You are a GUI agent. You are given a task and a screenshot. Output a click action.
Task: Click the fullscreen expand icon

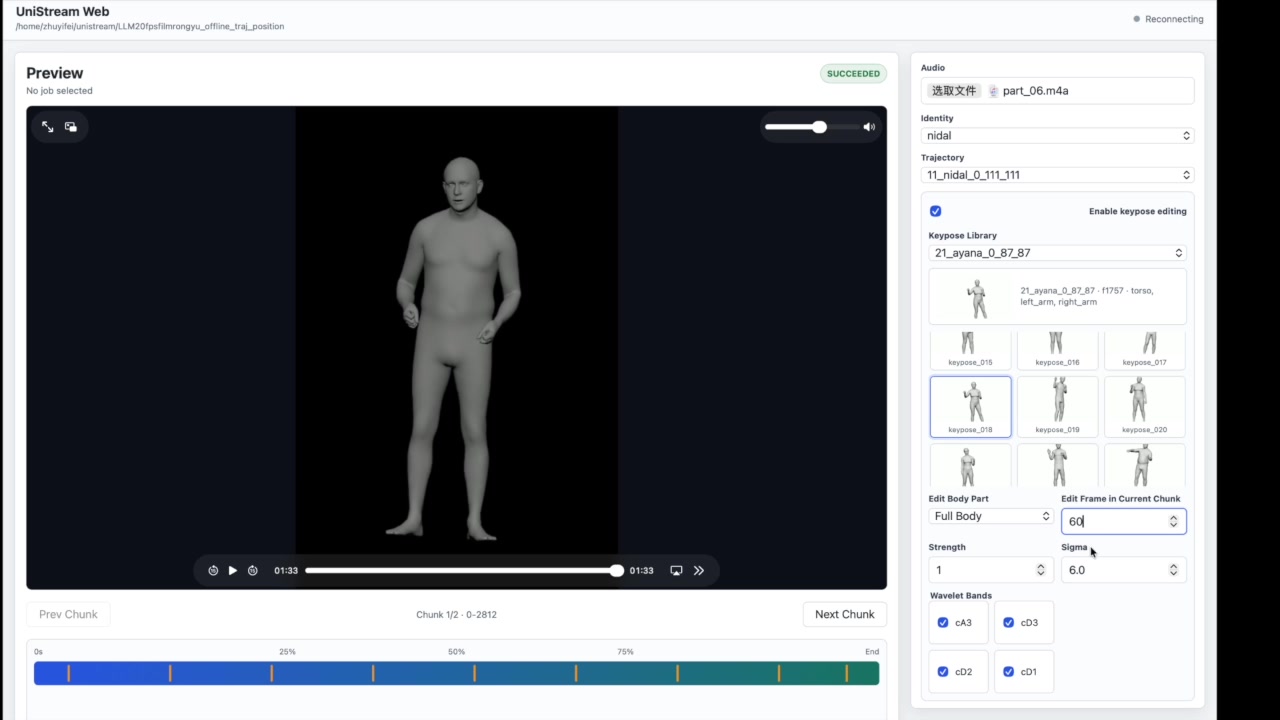coord(47,127)
